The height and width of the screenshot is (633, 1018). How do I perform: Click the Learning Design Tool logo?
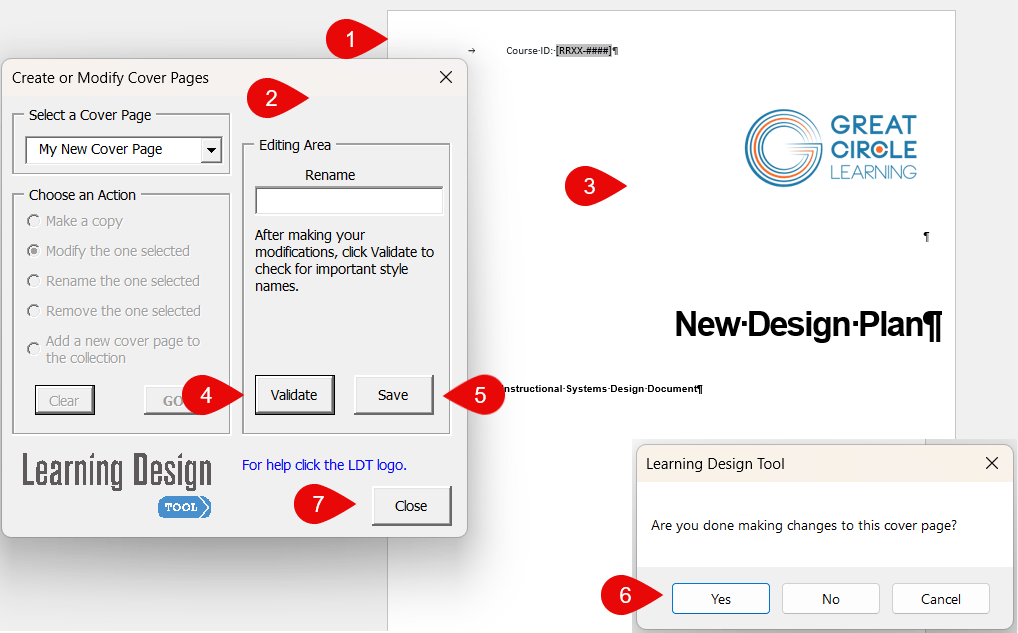coord(117,483)
